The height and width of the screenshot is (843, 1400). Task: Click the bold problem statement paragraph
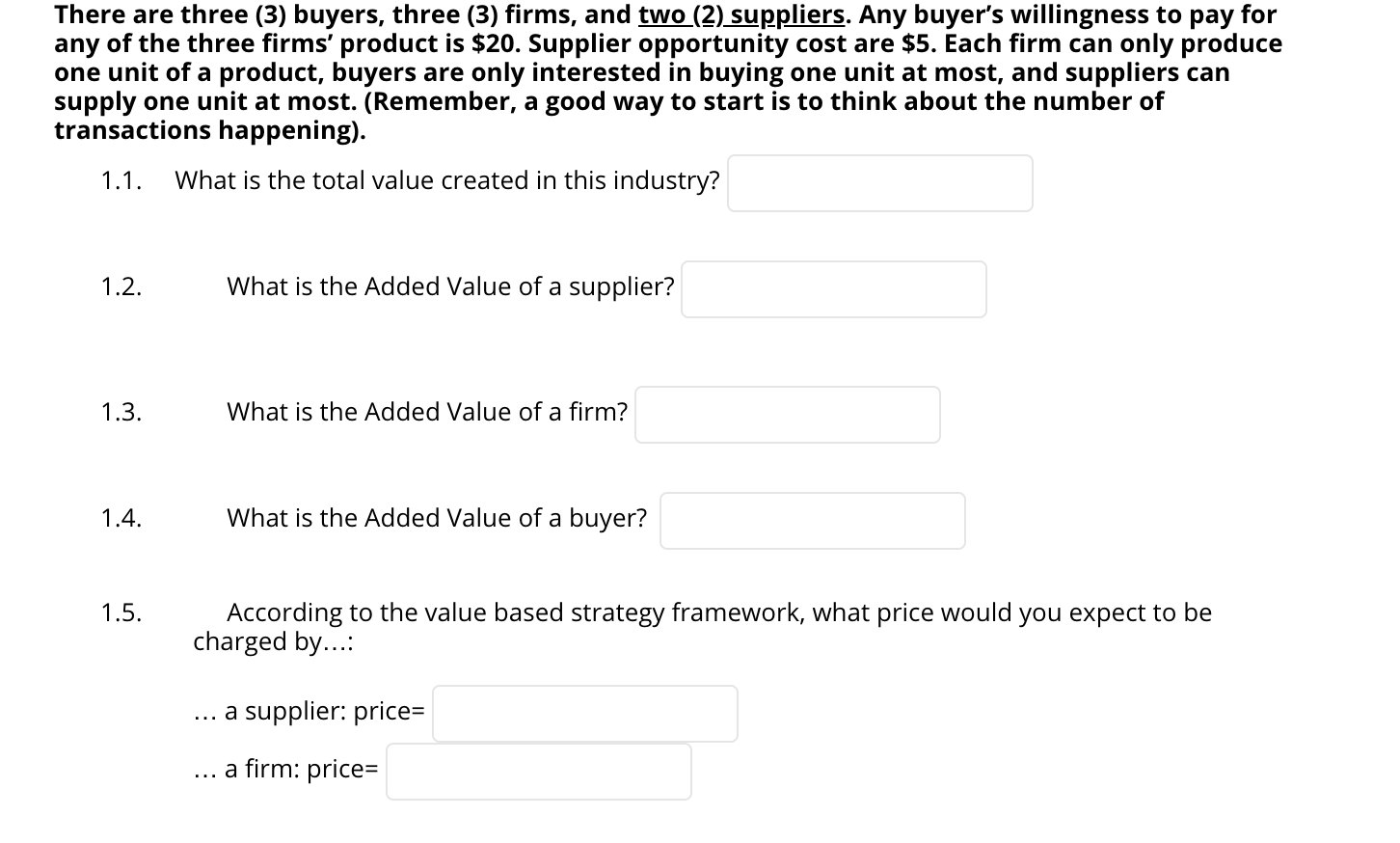point(665,72)
